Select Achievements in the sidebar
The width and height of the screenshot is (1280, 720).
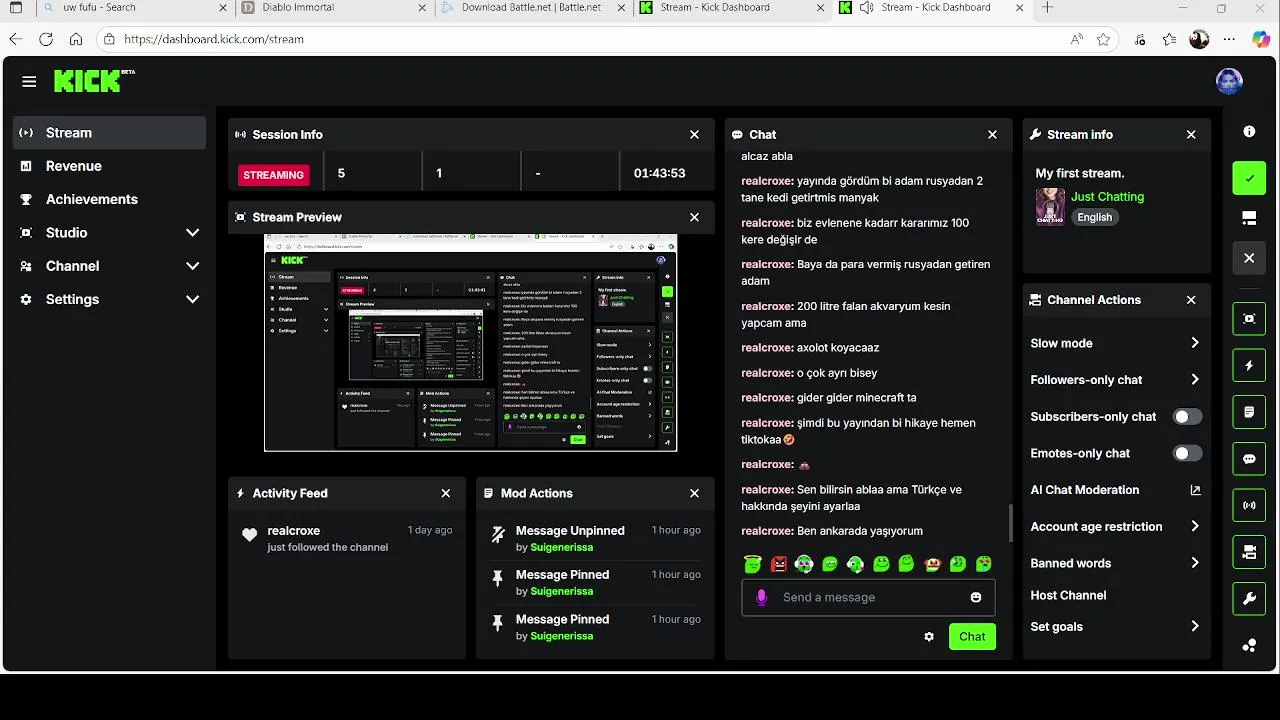[110, 199]
